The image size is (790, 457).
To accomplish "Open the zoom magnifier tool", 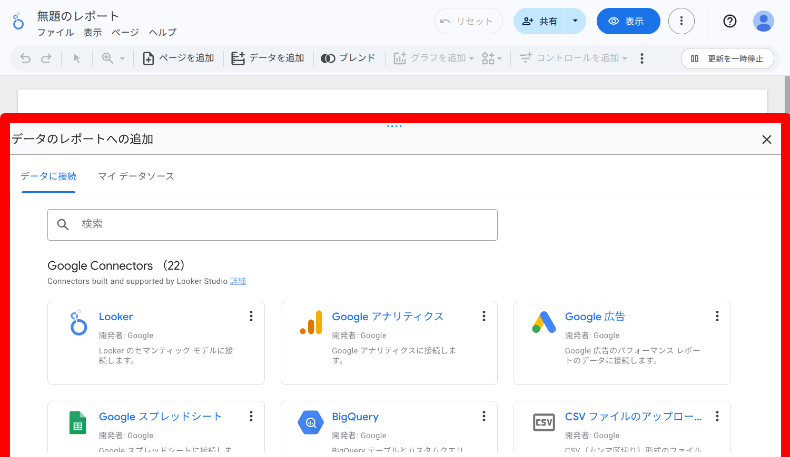I will tap(107, 58).
